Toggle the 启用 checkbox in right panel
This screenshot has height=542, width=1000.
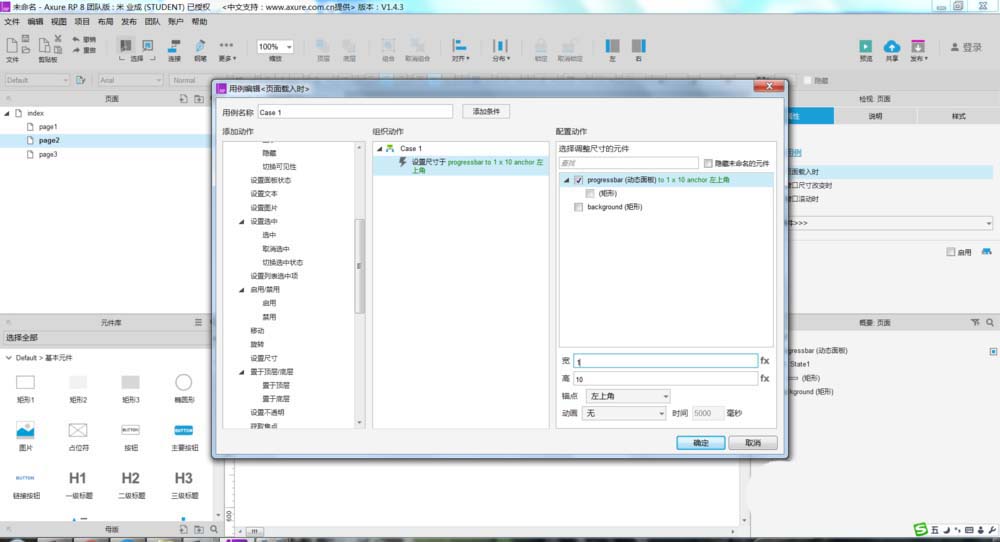(951, 253)
